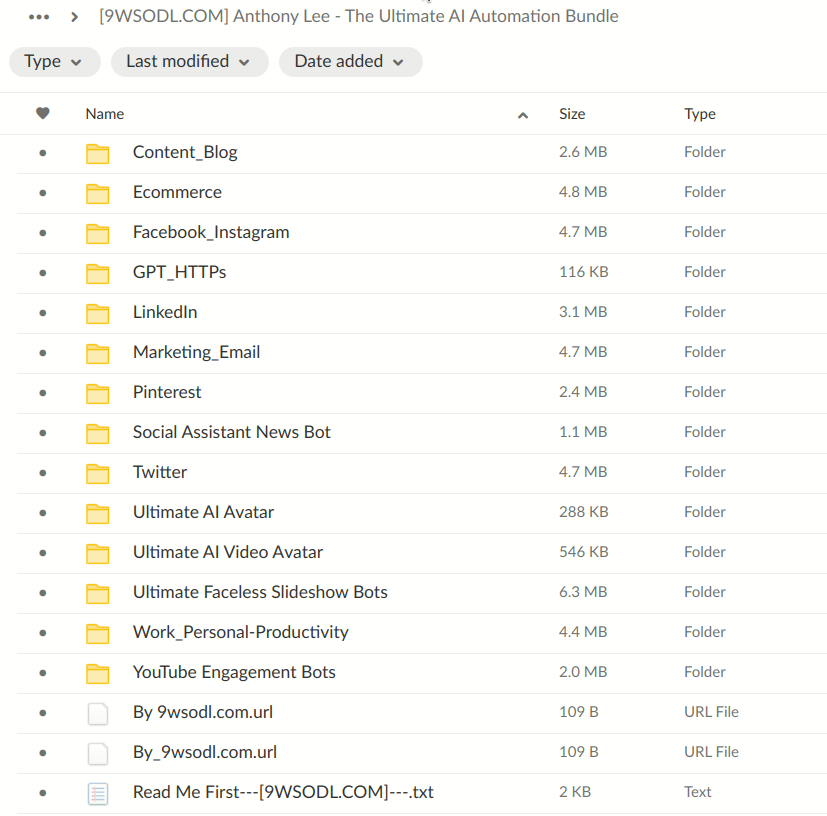The width and height of the screenshot is (827, 816).
Task: Expand the Date added filter
Action: (350, 61)
